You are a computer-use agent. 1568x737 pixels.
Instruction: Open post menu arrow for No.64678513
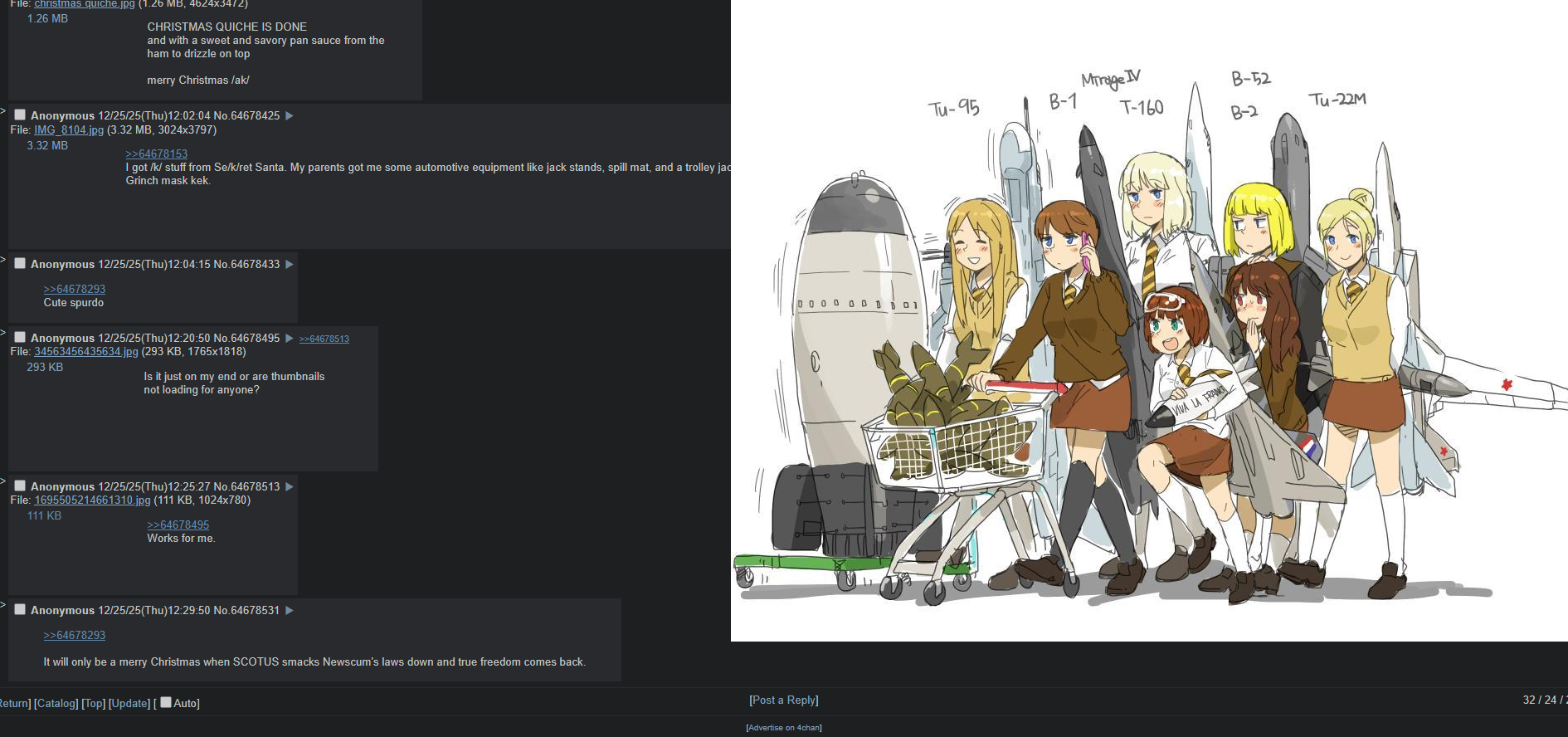pos(290,487)
